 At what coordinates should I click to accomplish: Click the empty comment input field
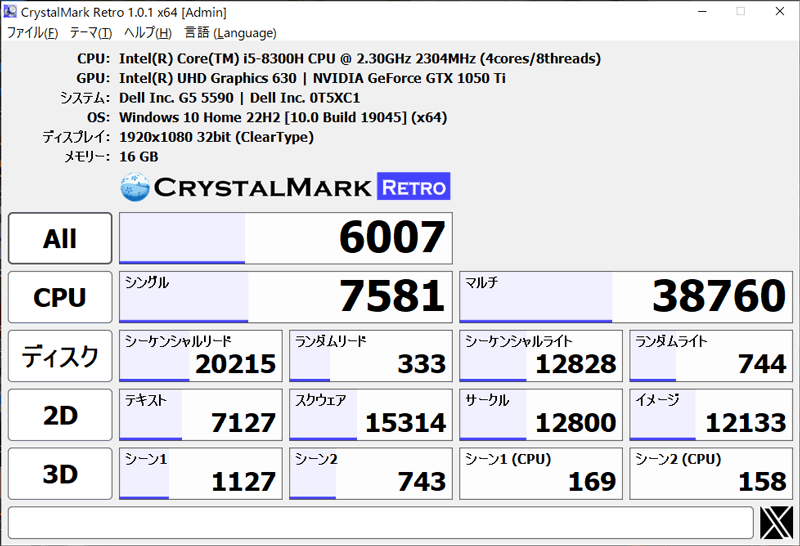click(381, 523)
